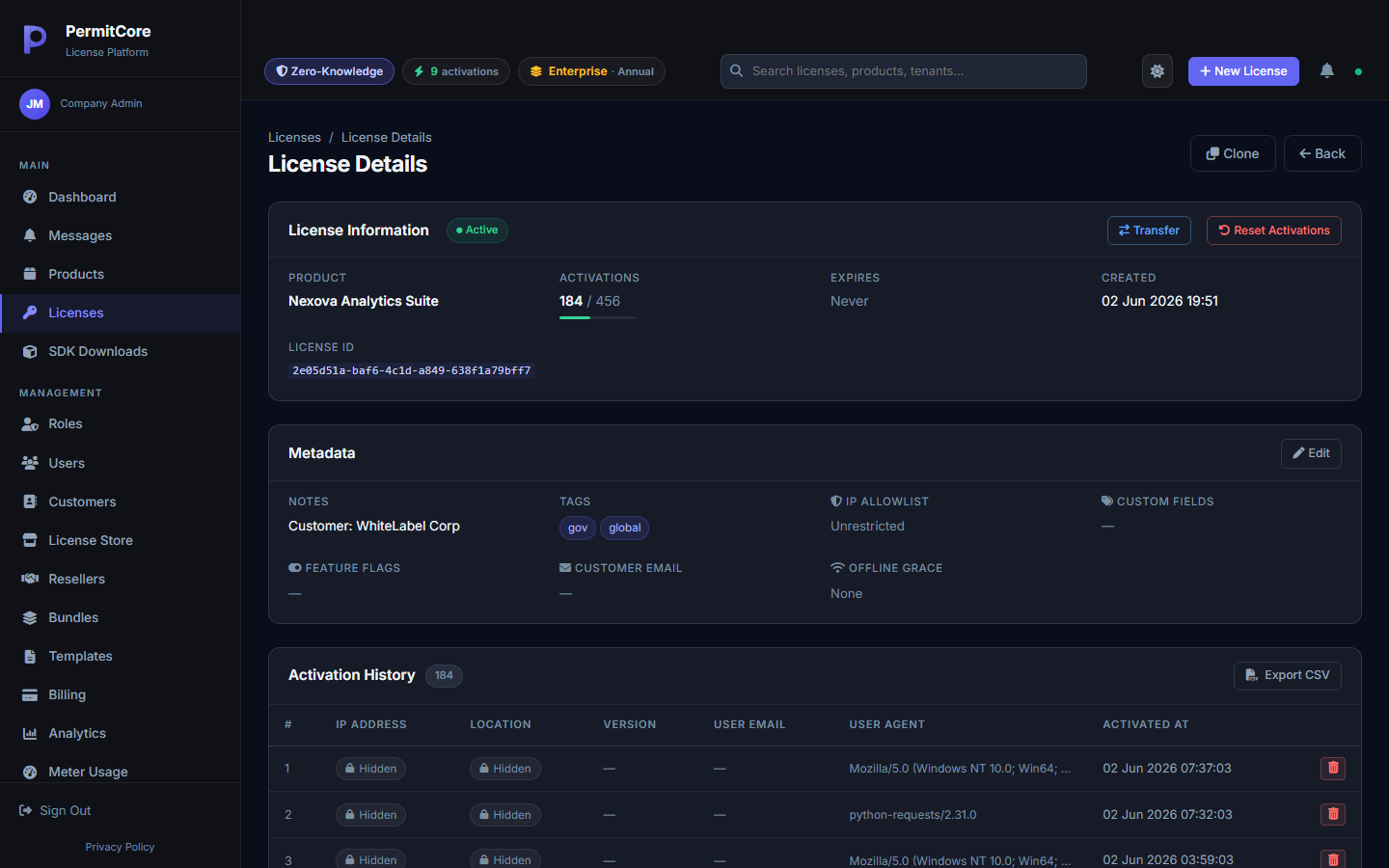Open the Privacy Policy link
This screenshot has width=1389, height=868.
(x=120, y=847)
